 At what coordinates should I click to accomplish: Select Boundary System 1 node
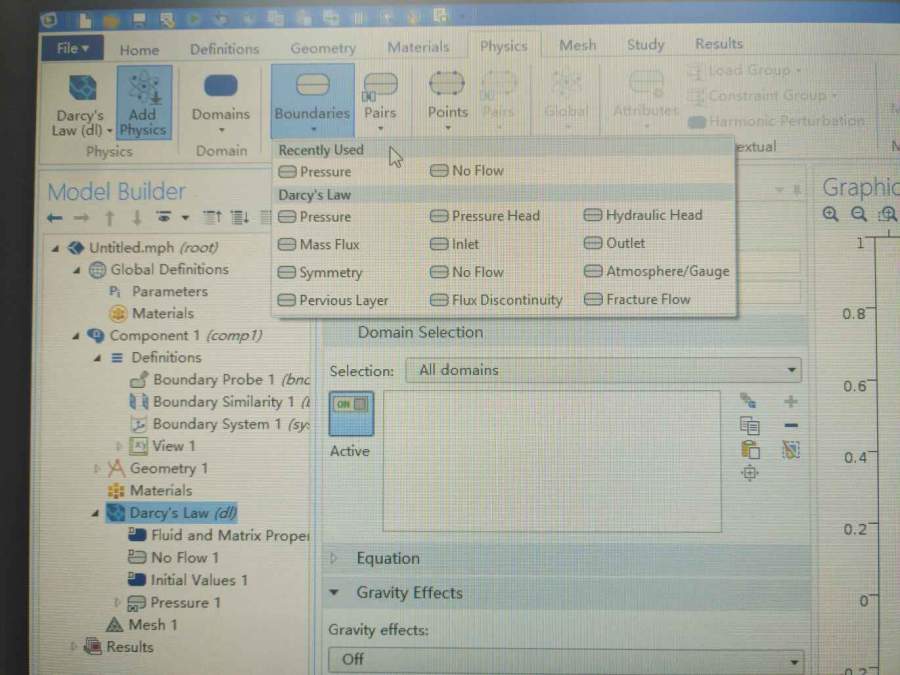[220, 424]
